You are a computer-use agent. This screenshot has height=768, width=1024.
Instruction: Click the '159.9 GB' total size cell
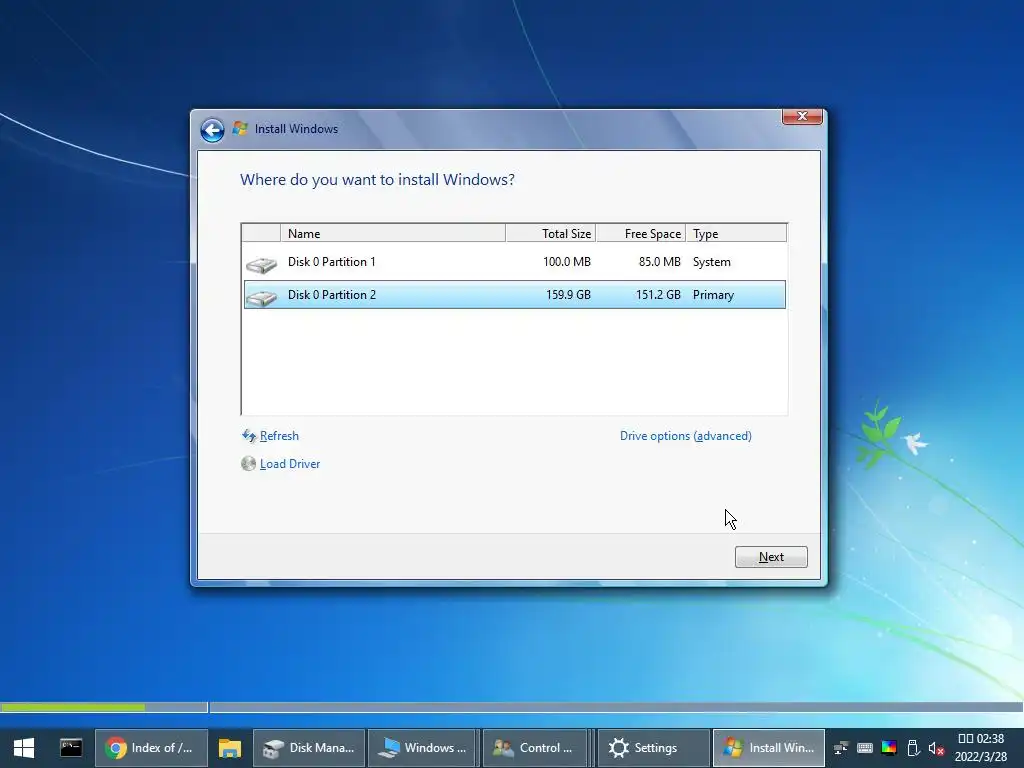(x=568, y=295)
